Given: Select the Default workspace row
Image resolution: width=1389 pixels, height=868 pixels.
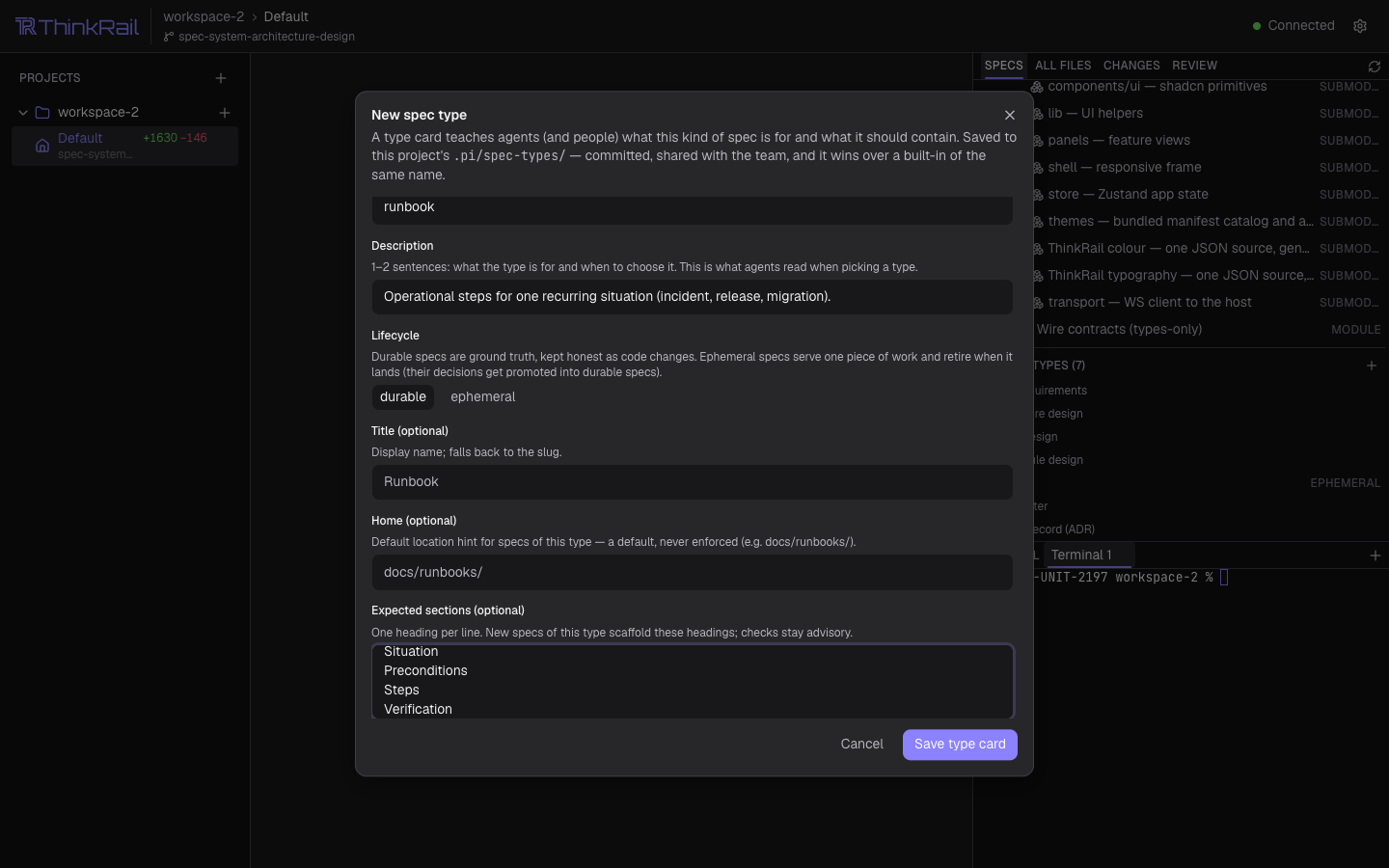Looking at the screenshot, I should tap(124, 146).
